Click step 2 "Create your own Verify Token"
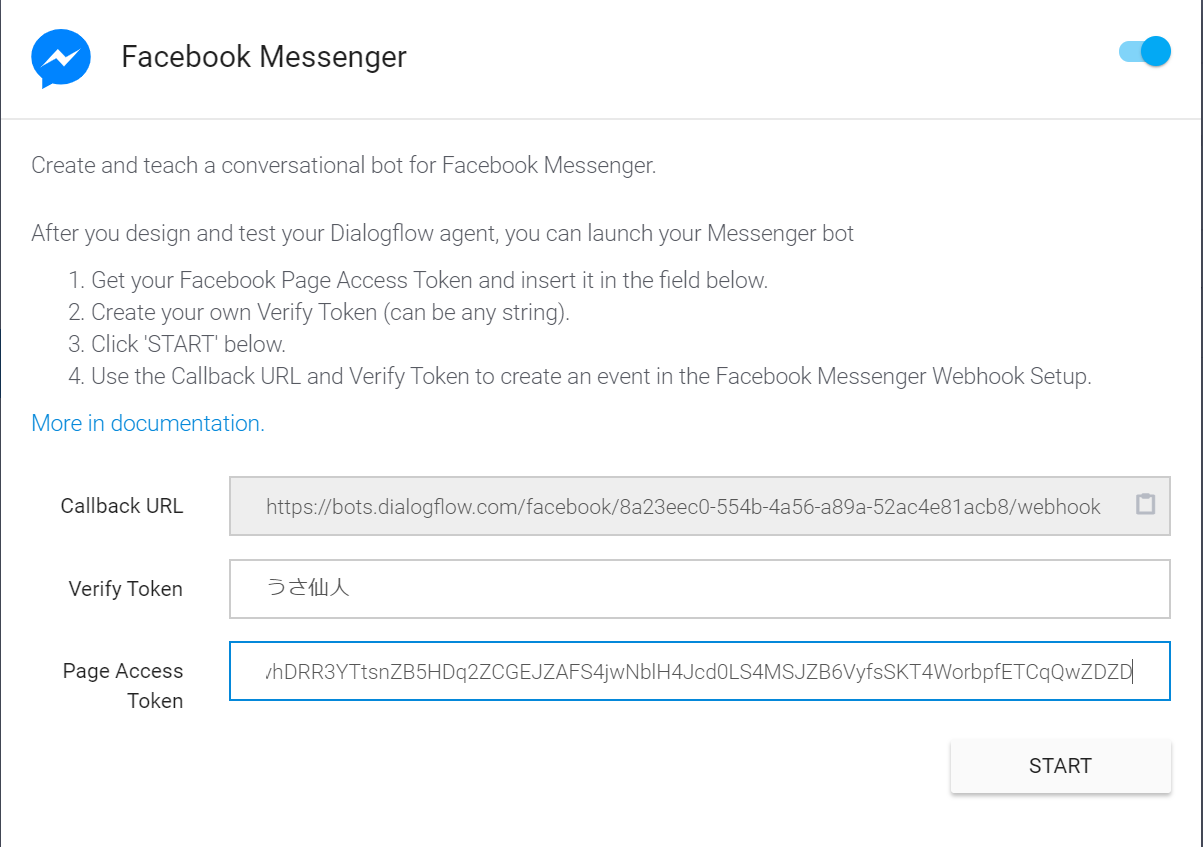The image size is (1203, 847). (330, 312)
